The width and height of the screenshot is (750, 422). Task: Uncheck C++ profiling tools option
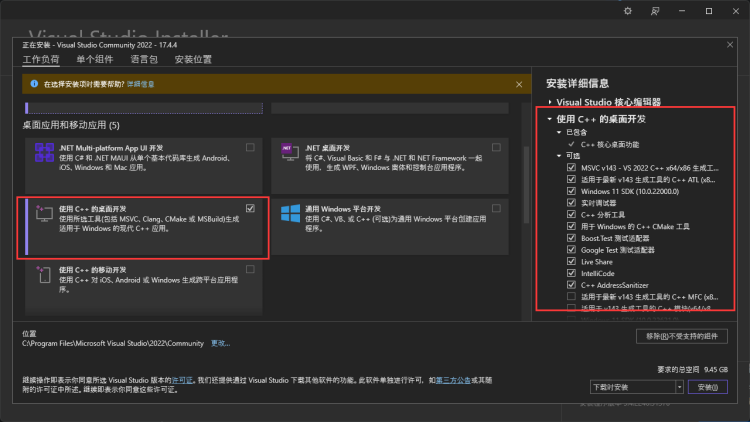point(571,214)
